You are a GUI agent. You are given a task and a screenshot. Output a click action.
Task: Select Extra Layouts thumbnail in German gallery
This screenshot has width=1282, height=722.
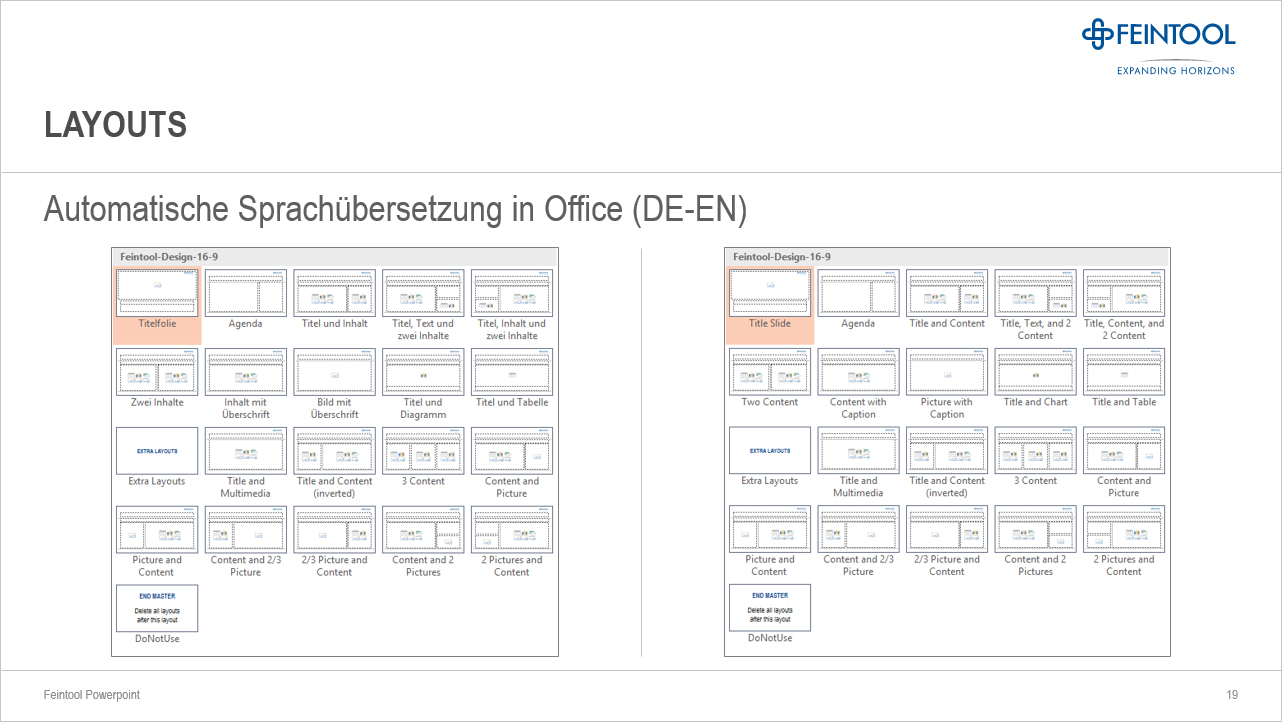point(157,451)
